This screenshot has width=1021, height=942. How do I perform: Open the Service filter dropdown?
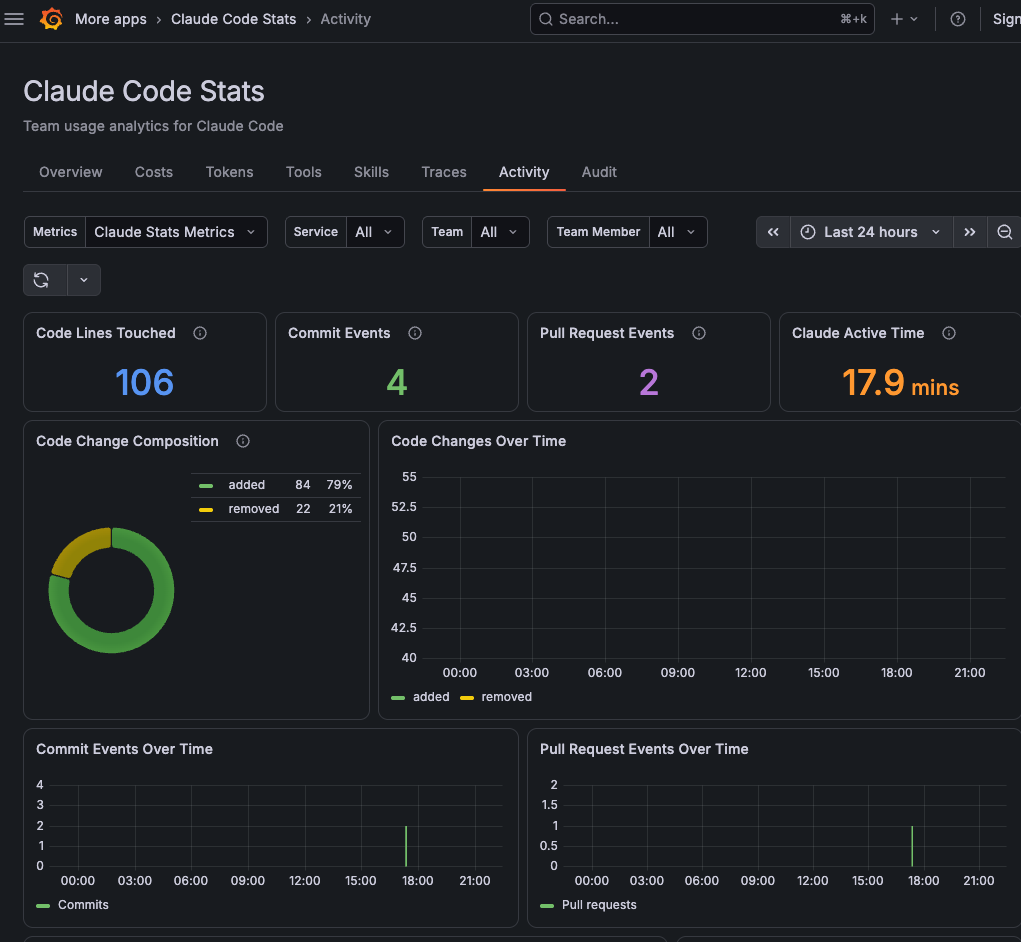[374, 232]
